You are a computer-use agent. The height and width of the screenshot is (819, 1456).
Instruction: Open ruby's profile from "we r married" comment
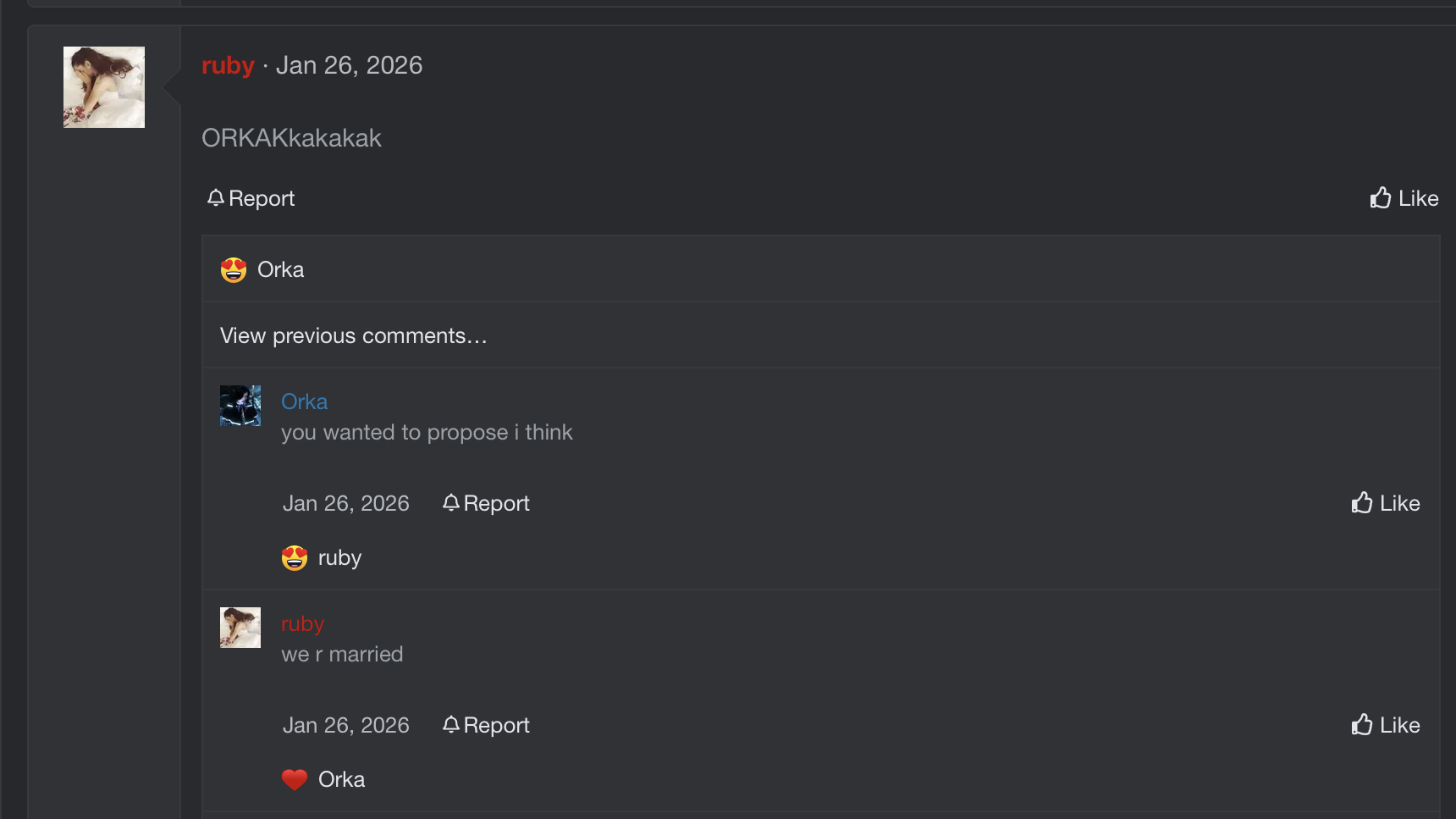coord(302,623)
